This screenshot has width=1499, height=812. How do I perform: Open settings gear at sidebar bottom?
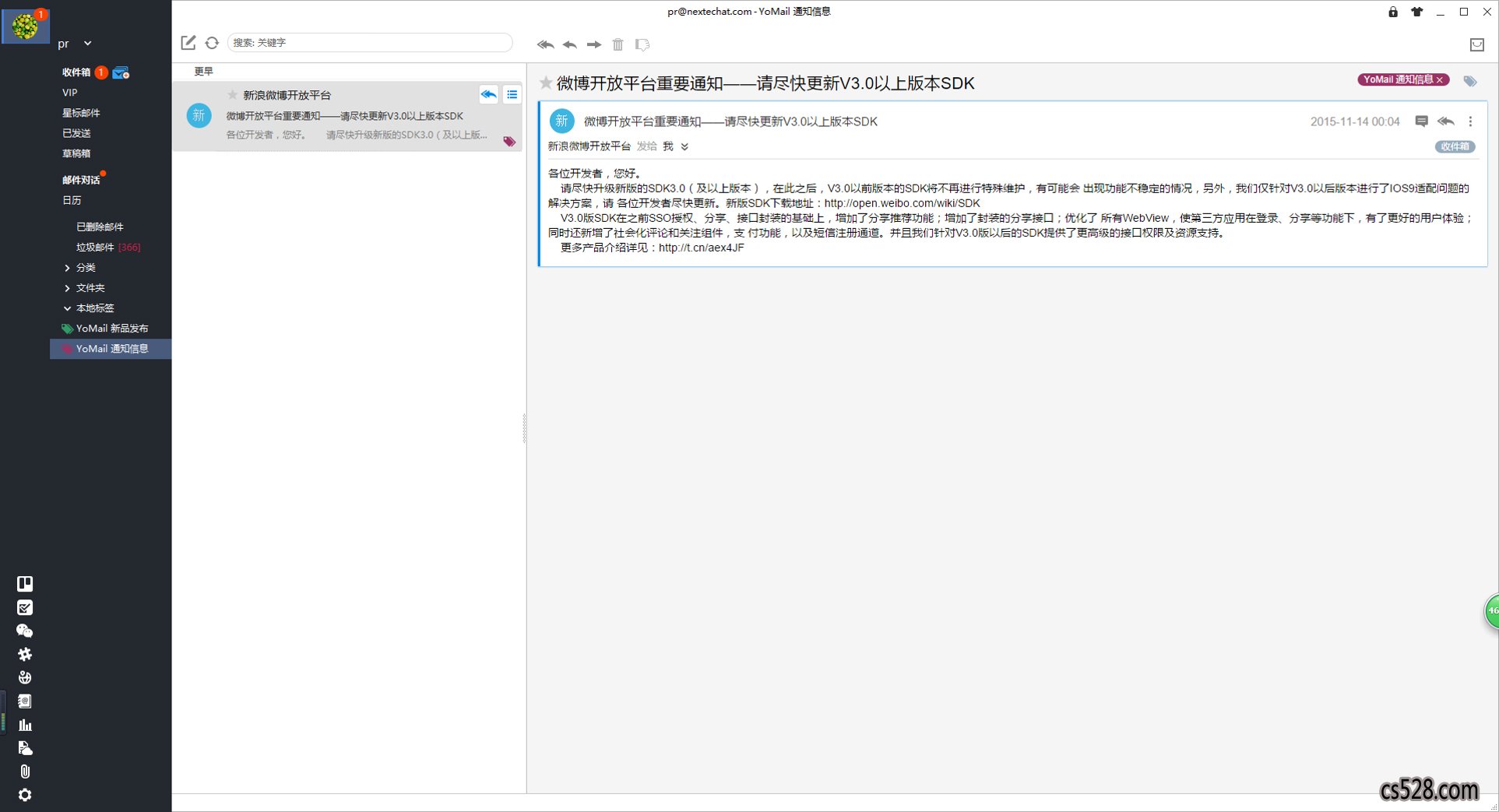coord(25,795)
